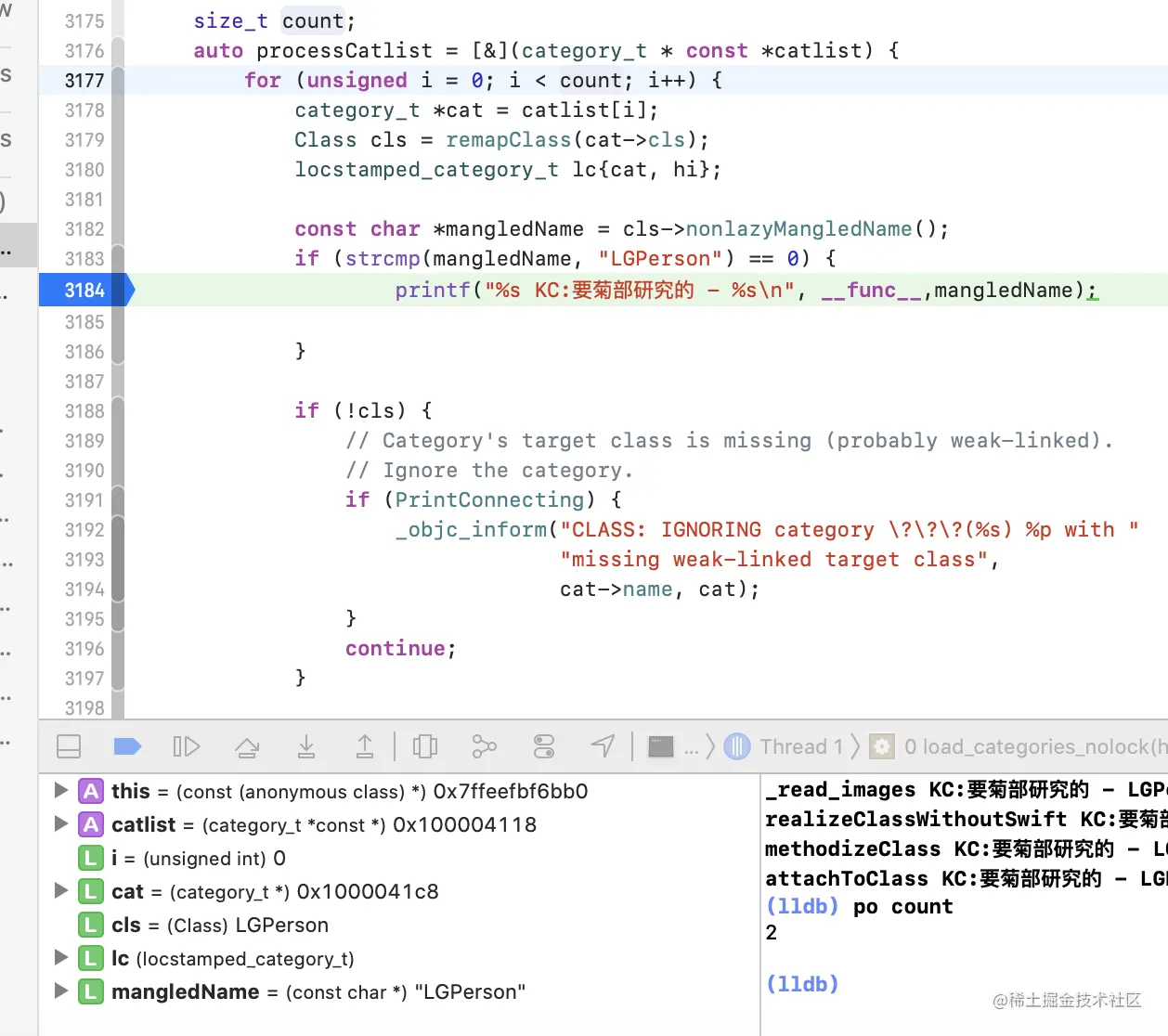Click 'attachToClass' console line
The image size is (1168, 1036).
tap(966, 879)
